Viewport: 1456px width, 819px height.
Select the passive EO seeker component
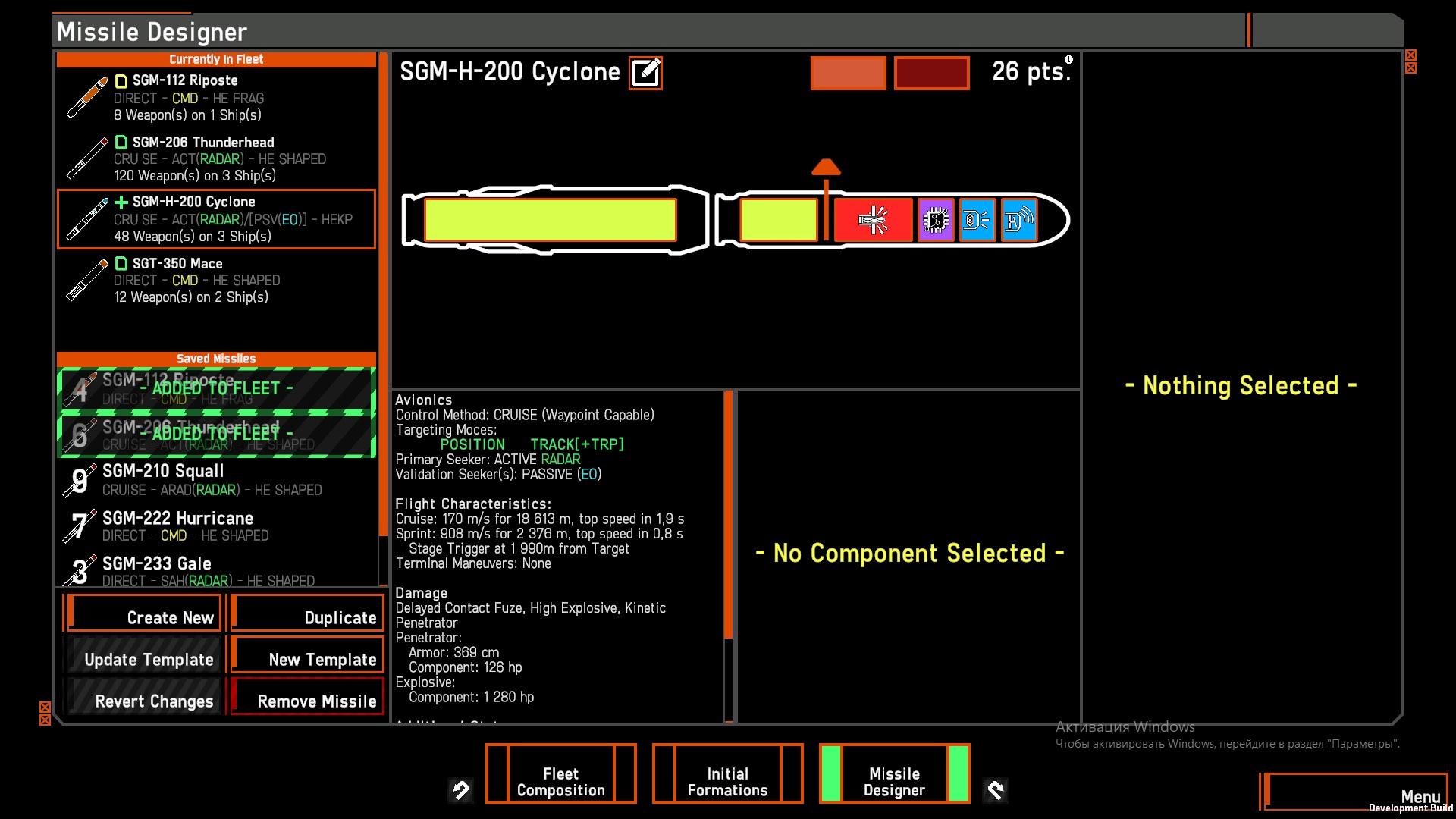[977, 220]
